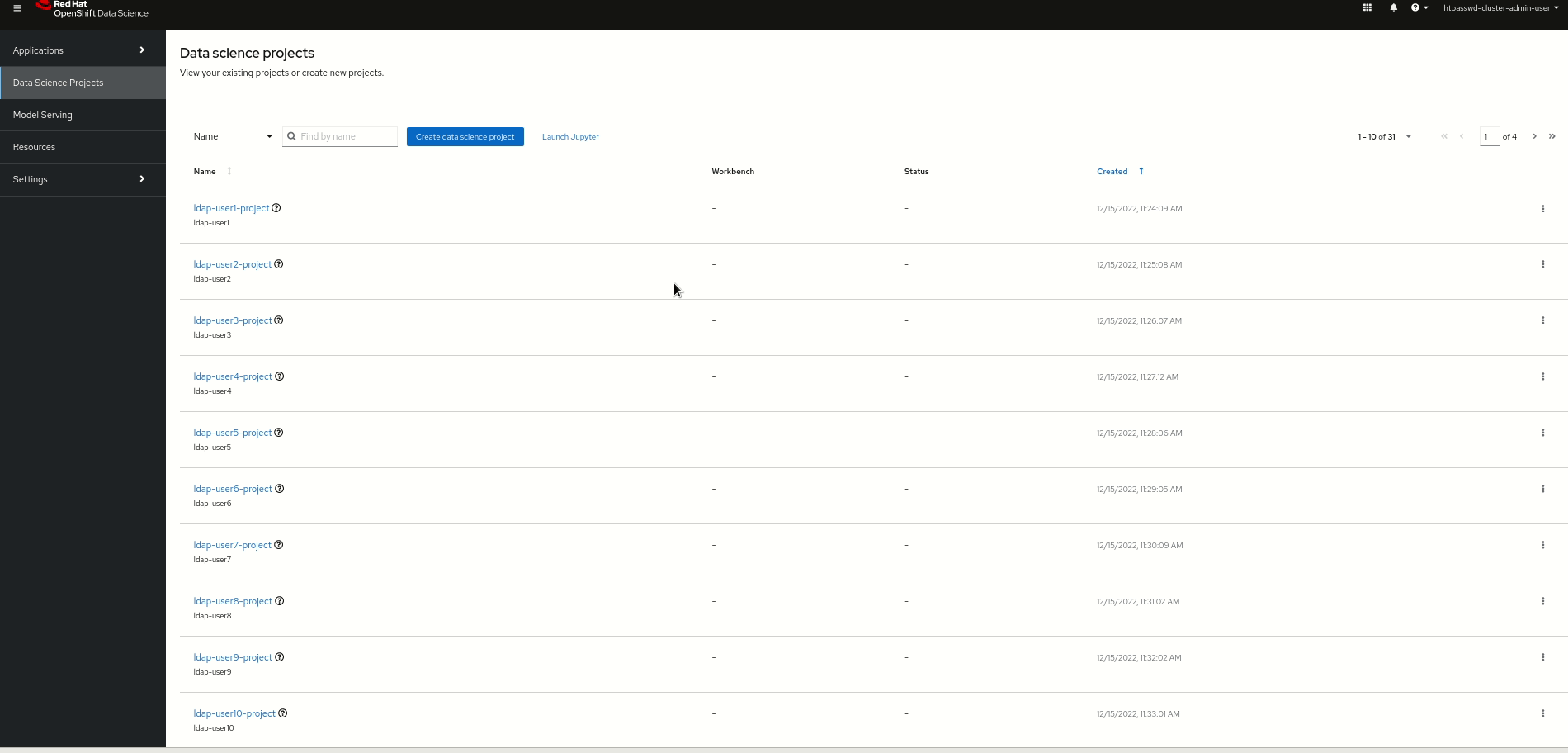Viewport: 1568px width, 753px height.
Task: Open kebab actions menu for ldap-user3-project
Action: [x=1543, y=321]
